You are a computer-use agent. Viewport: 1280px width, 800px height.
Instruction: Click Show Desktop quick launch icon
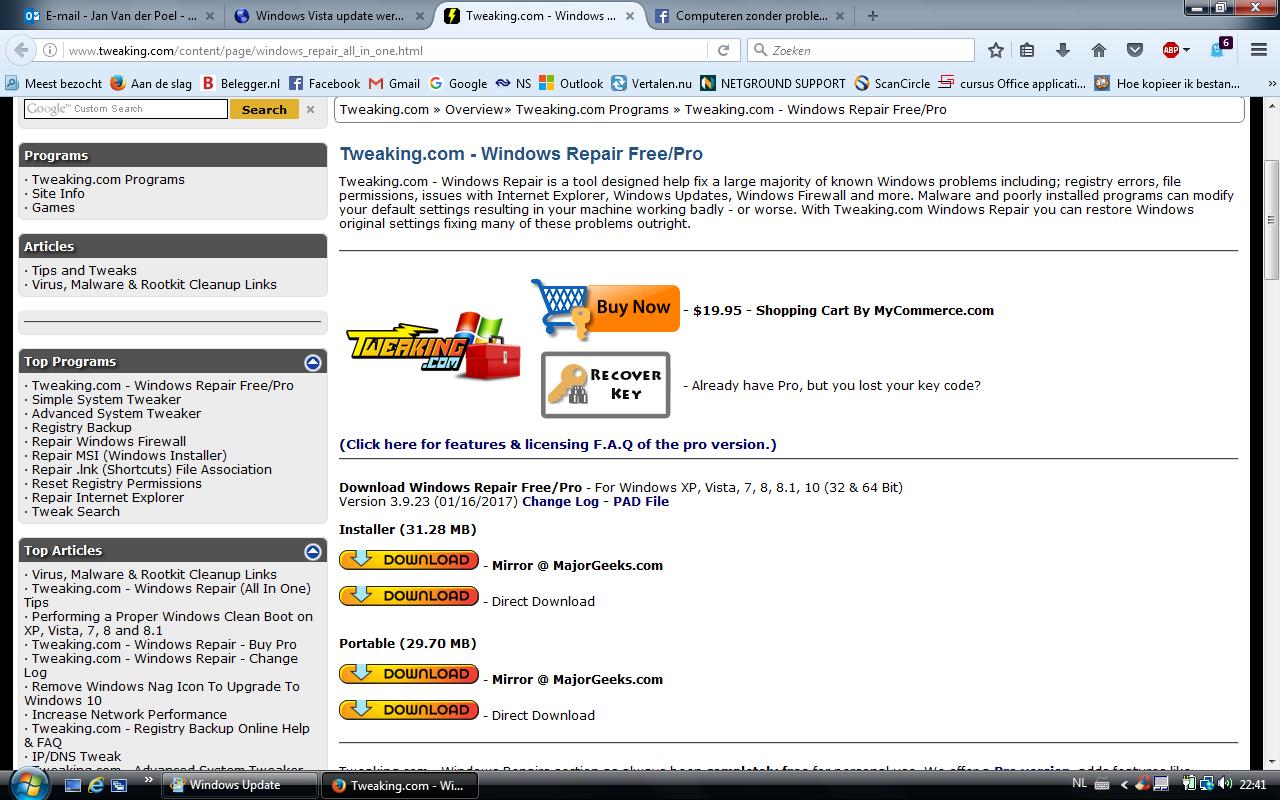(73, 785)
